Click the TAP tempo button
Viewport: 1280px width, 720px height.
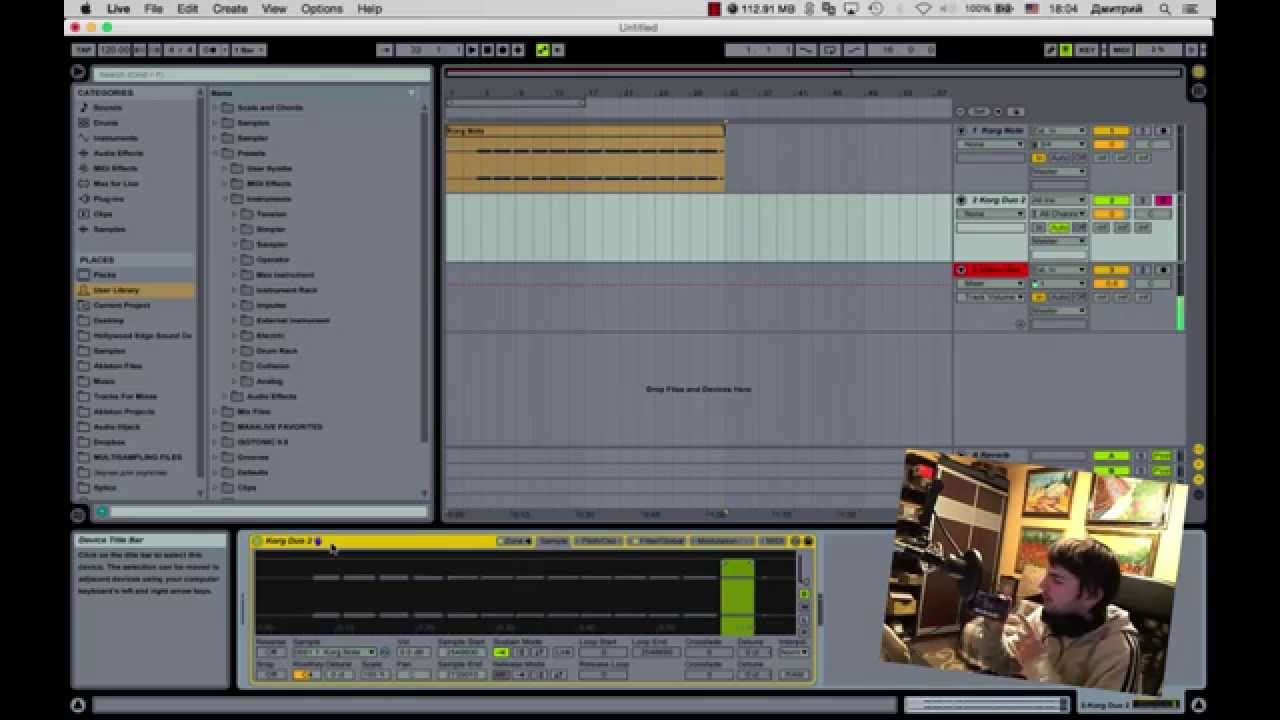tap(84, 50)
